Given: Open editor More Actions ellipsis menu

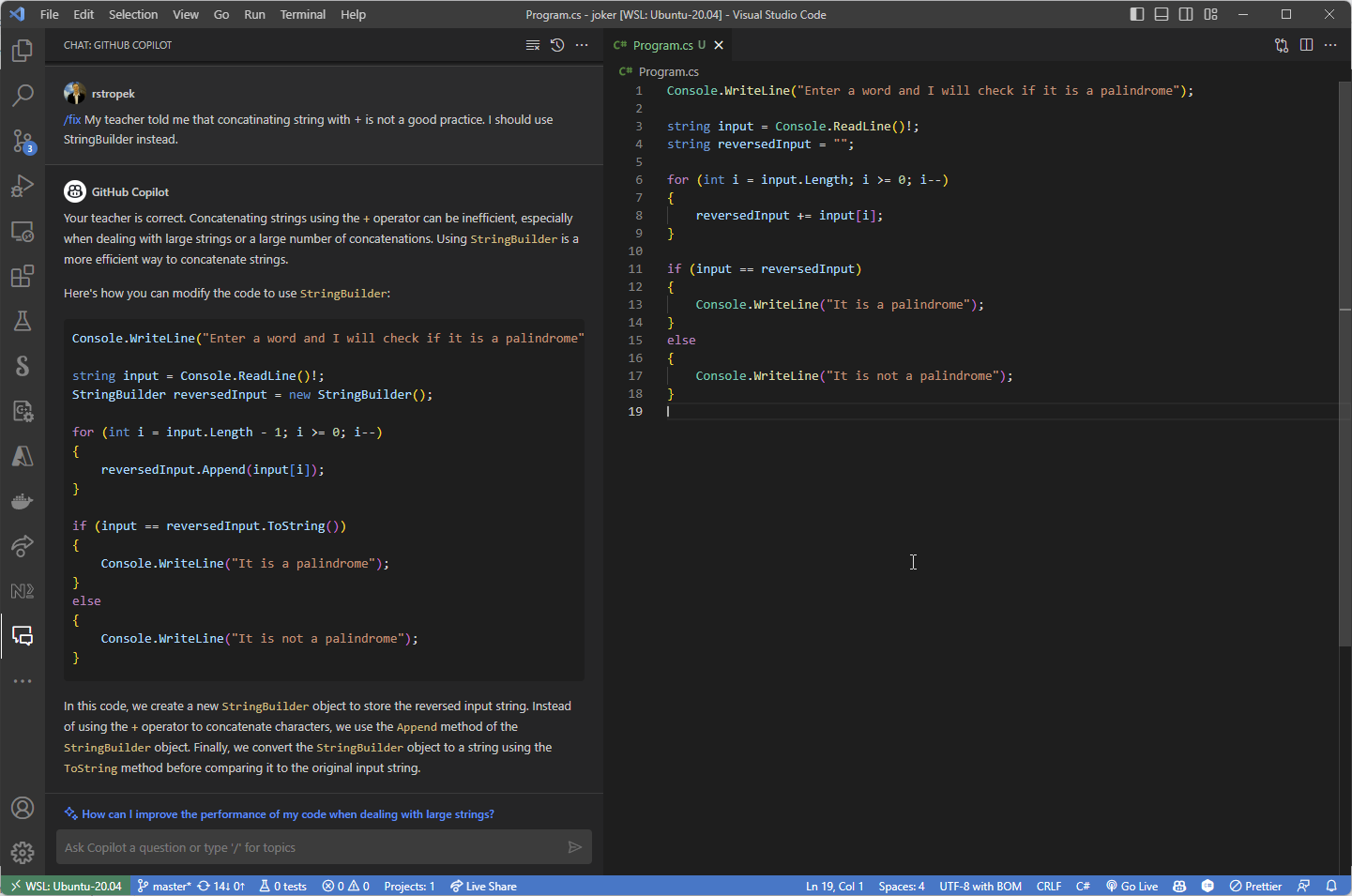Looking at the screenshot, I should pyautogui.click(x=1330, y=45).
